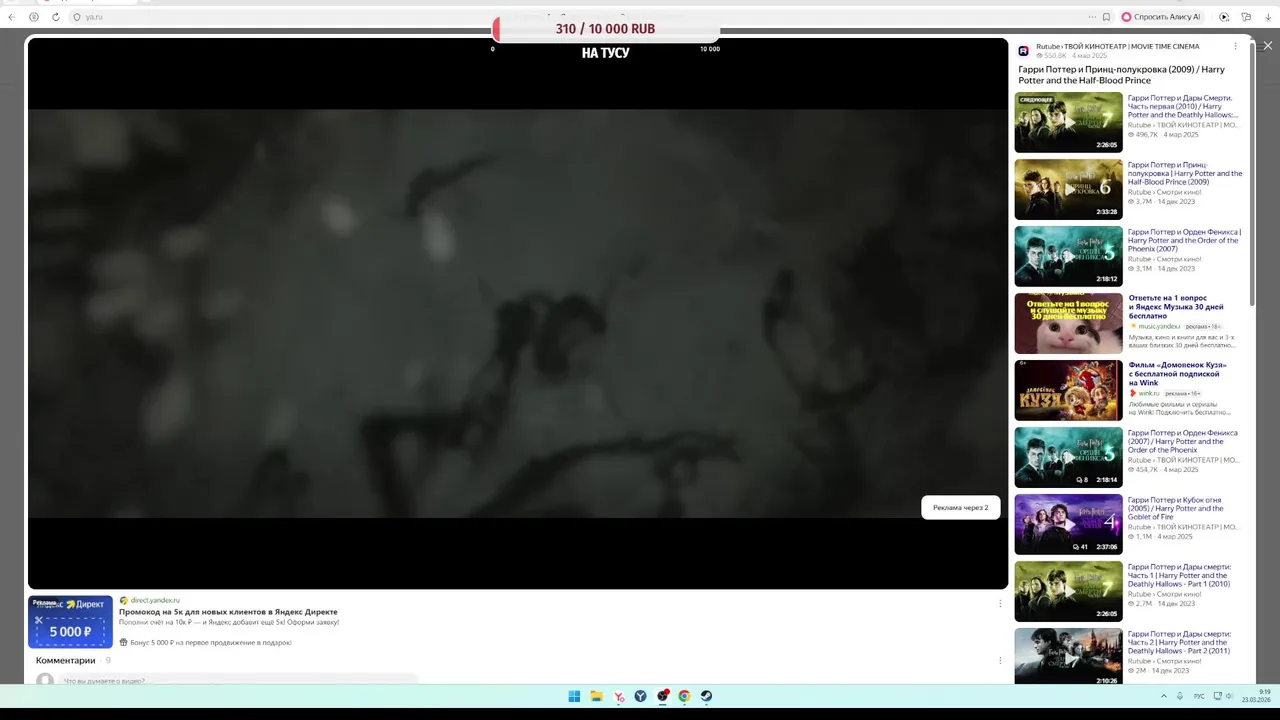1280x720 pixels.
Task: Click the browser back arrow
Action: (12, 17)
